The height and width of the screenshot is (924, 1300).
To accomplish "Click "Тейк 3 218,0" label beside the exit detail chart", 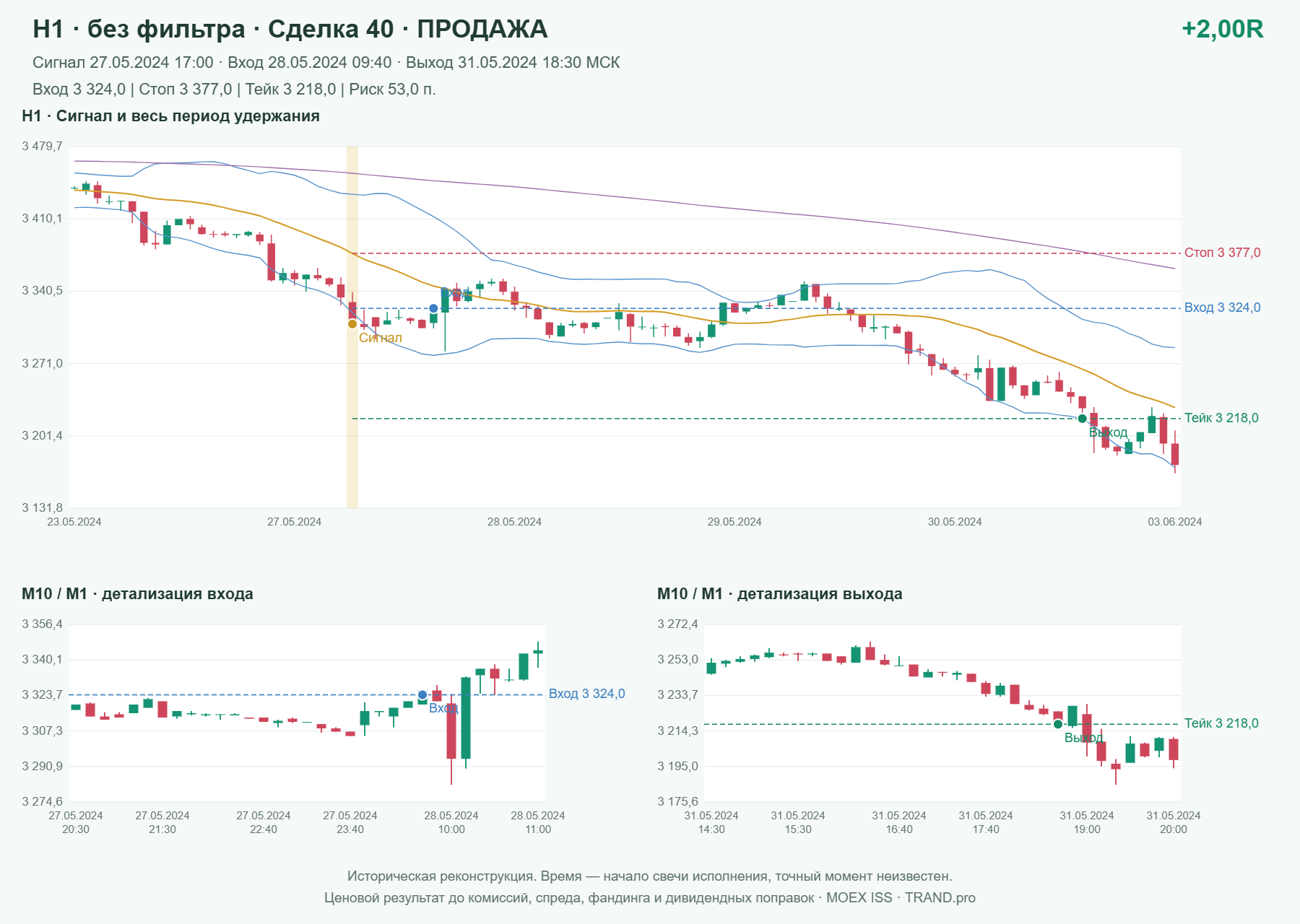I will (x=1221, y=723).
